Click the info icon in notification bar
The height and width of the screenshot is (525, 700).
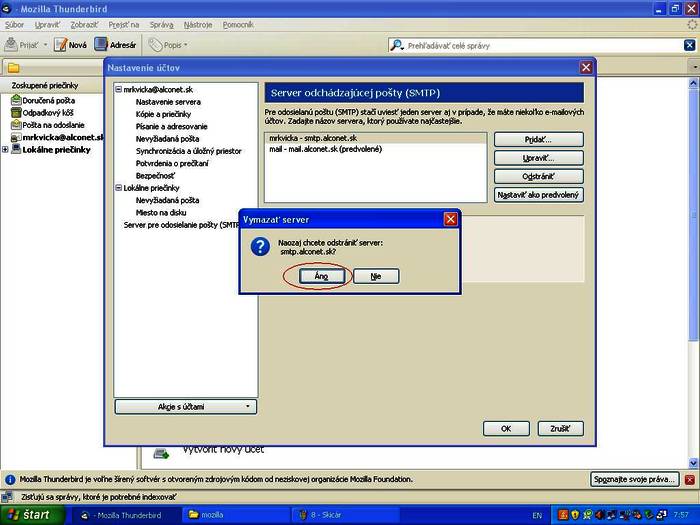pyautogui.click(x=10, y=480)
